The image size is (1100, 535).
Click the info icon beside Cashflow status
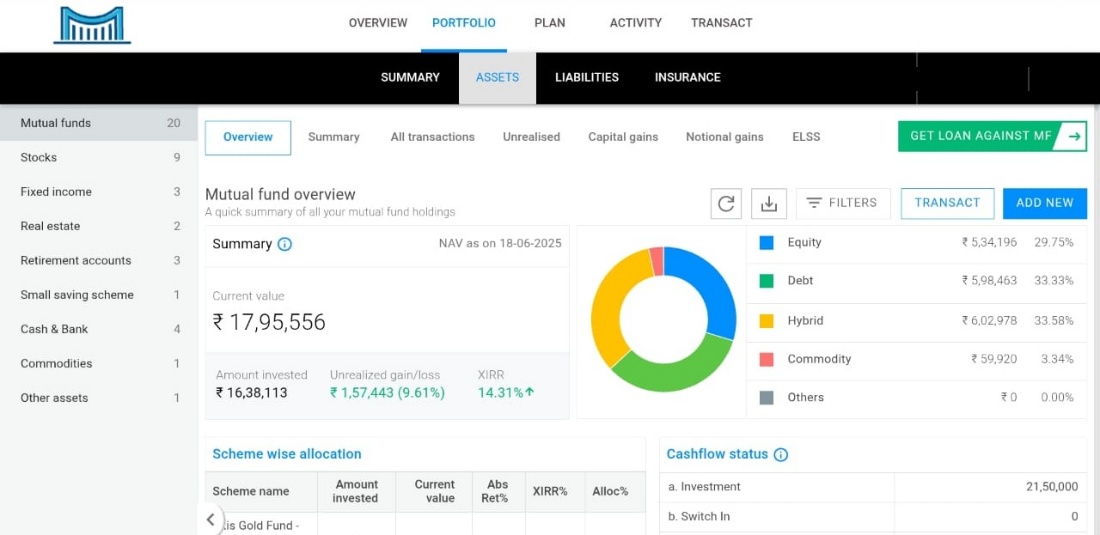[x=781, y=454]
